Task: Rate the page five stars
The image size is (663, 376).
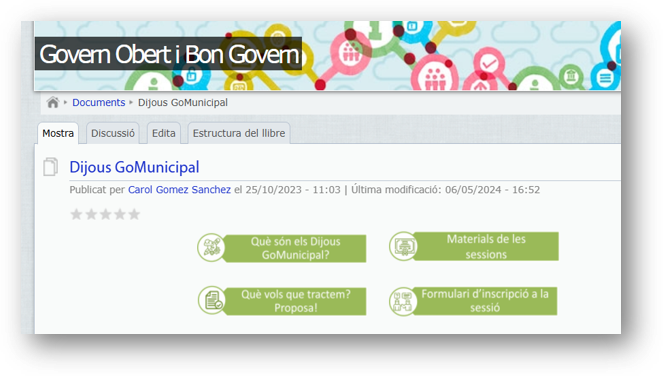Action: [x=134, y=214]
